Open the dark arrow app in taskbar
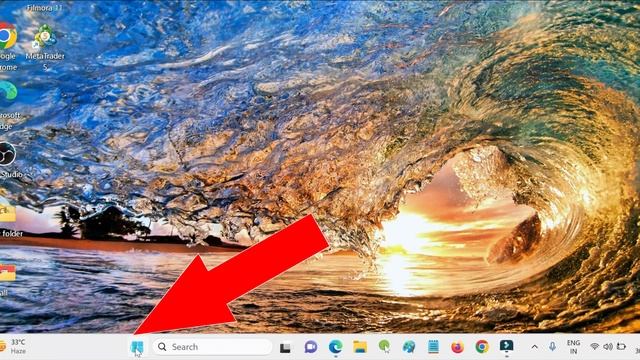Screen dimensions: 640x360 [507, 347]
